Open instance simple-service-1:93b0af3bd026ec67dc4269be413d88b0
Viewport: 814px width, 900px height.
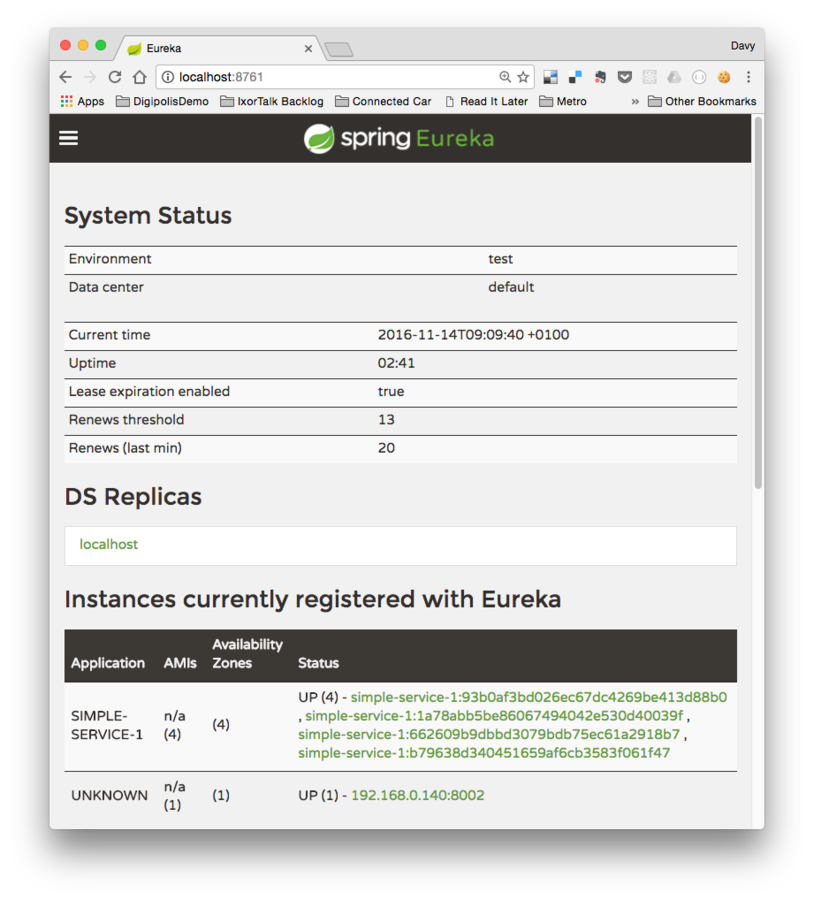tap(538, 697)
